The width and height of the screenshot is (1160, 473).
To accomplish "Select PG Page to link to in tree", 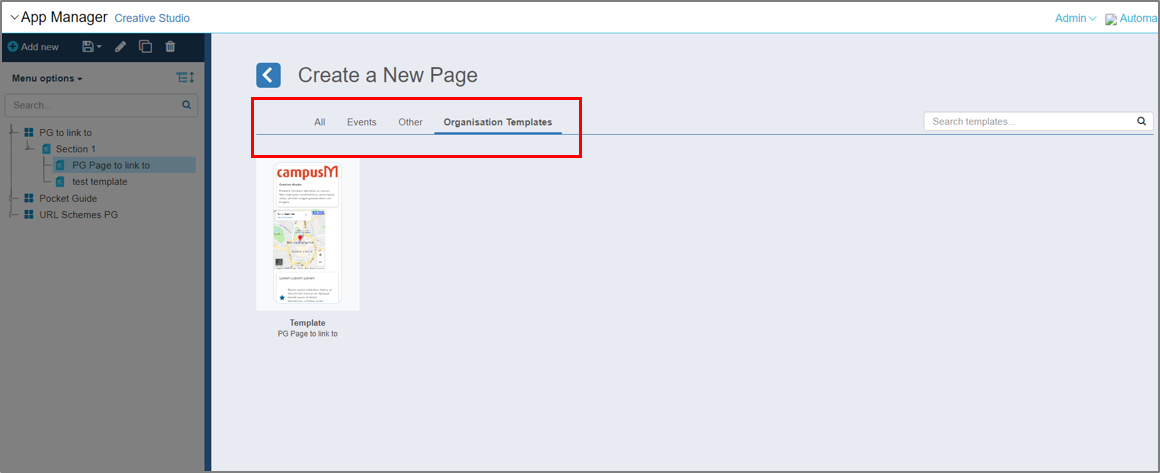I will pos(111,165).
